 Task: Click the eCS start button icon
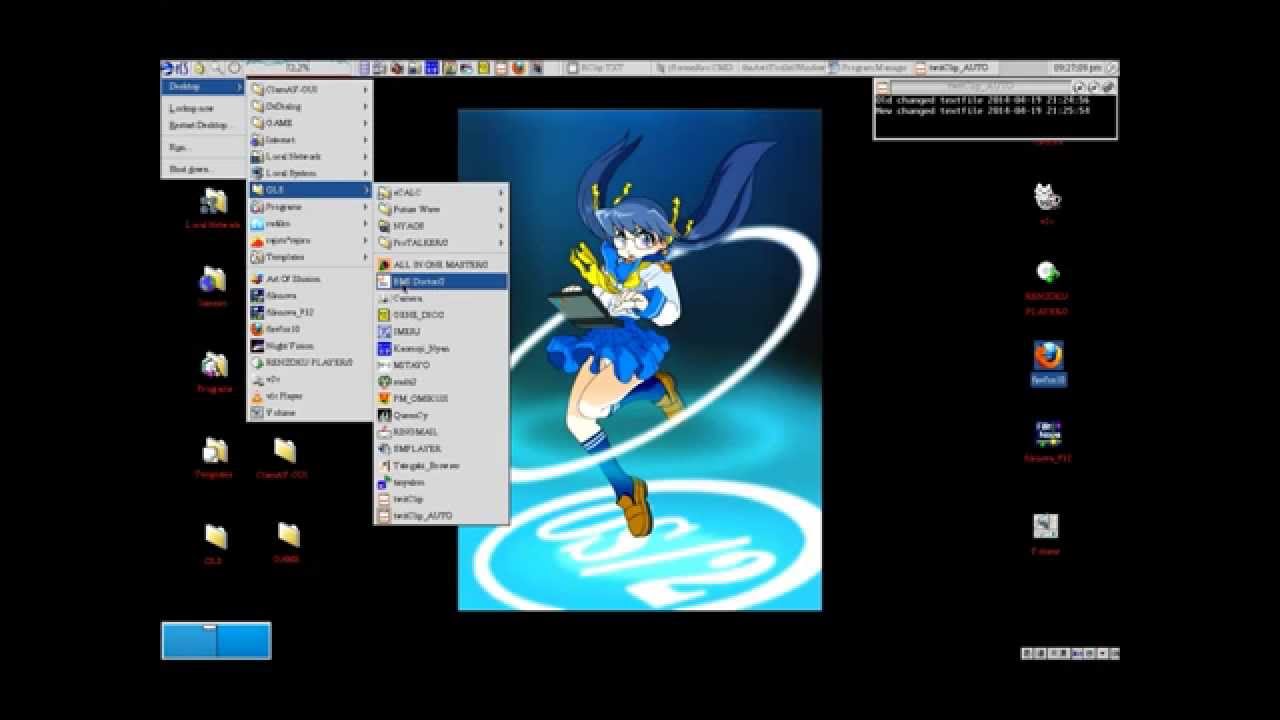(175, 68)
